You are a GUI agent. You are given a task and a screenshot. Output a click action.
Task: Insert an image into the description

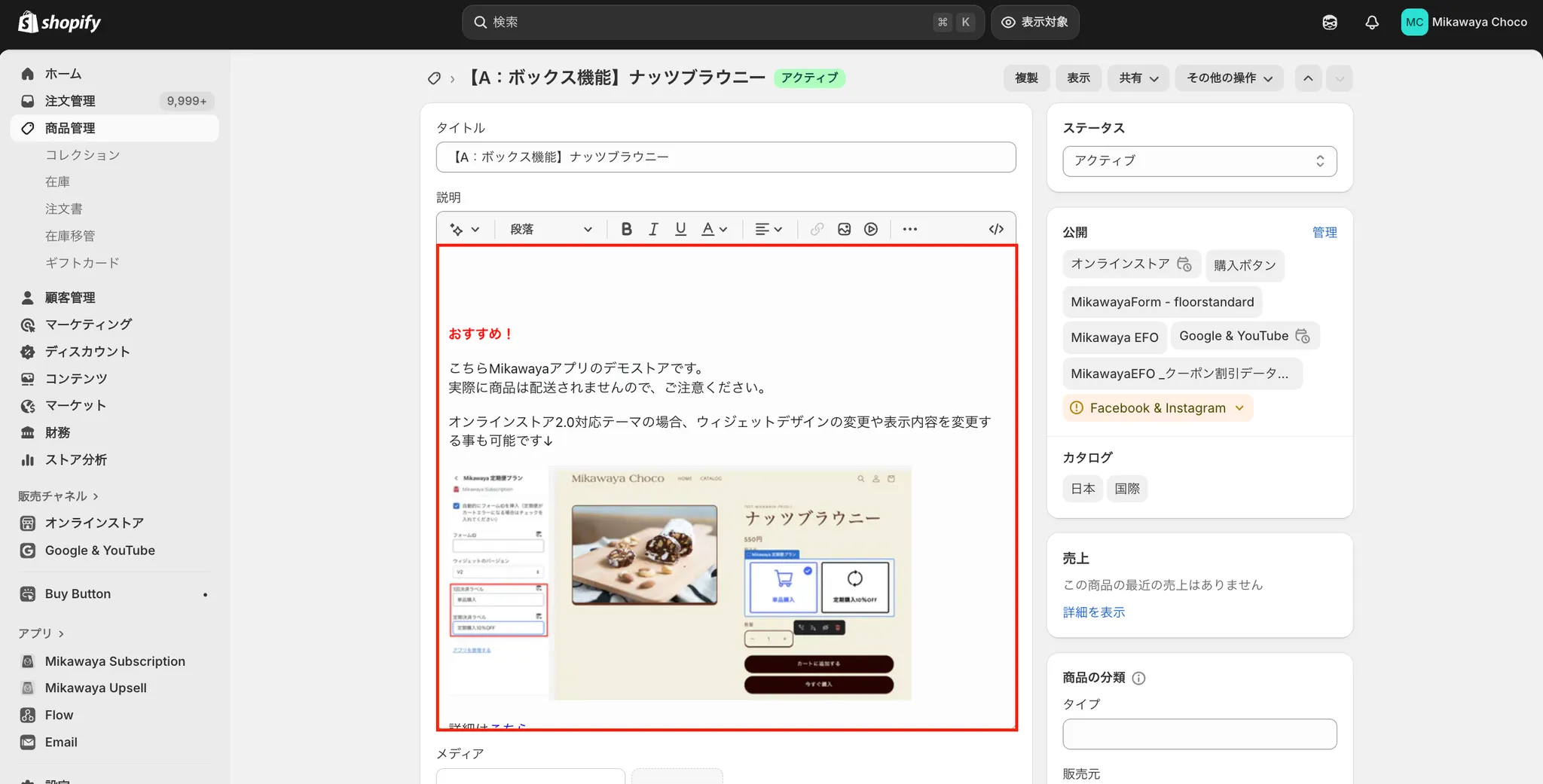pos(844,229)
